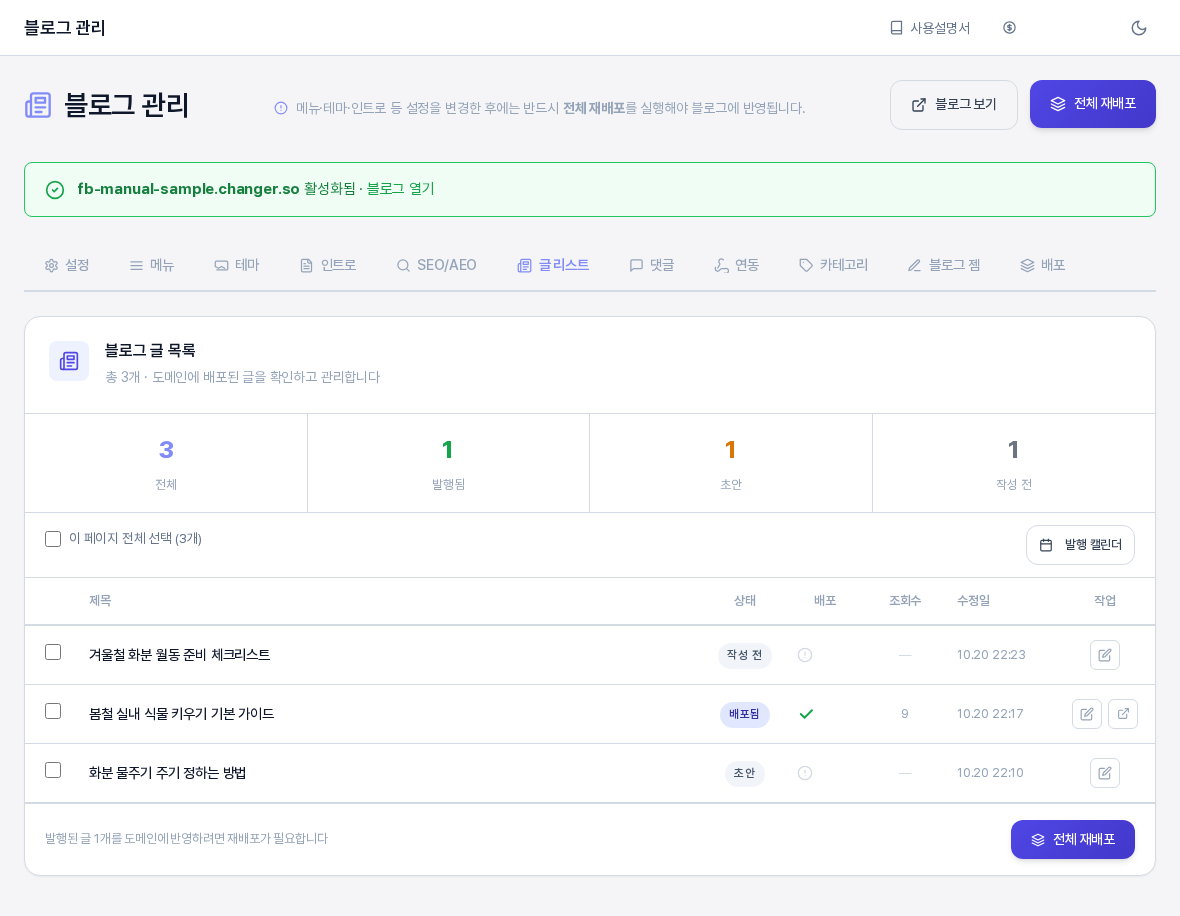Click the 제목 column header

(100, 601)
